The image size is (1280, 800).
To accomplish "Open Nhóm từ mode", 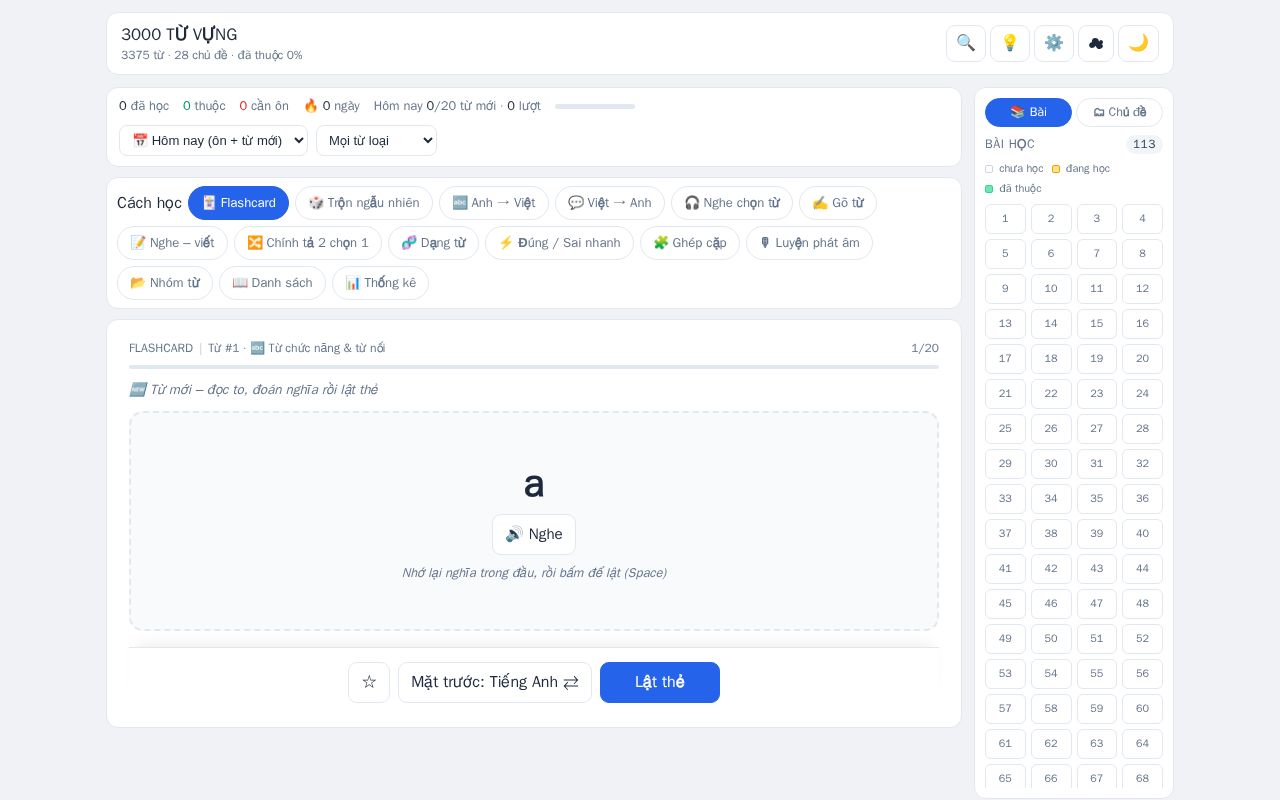I will [x=165, y=283].
